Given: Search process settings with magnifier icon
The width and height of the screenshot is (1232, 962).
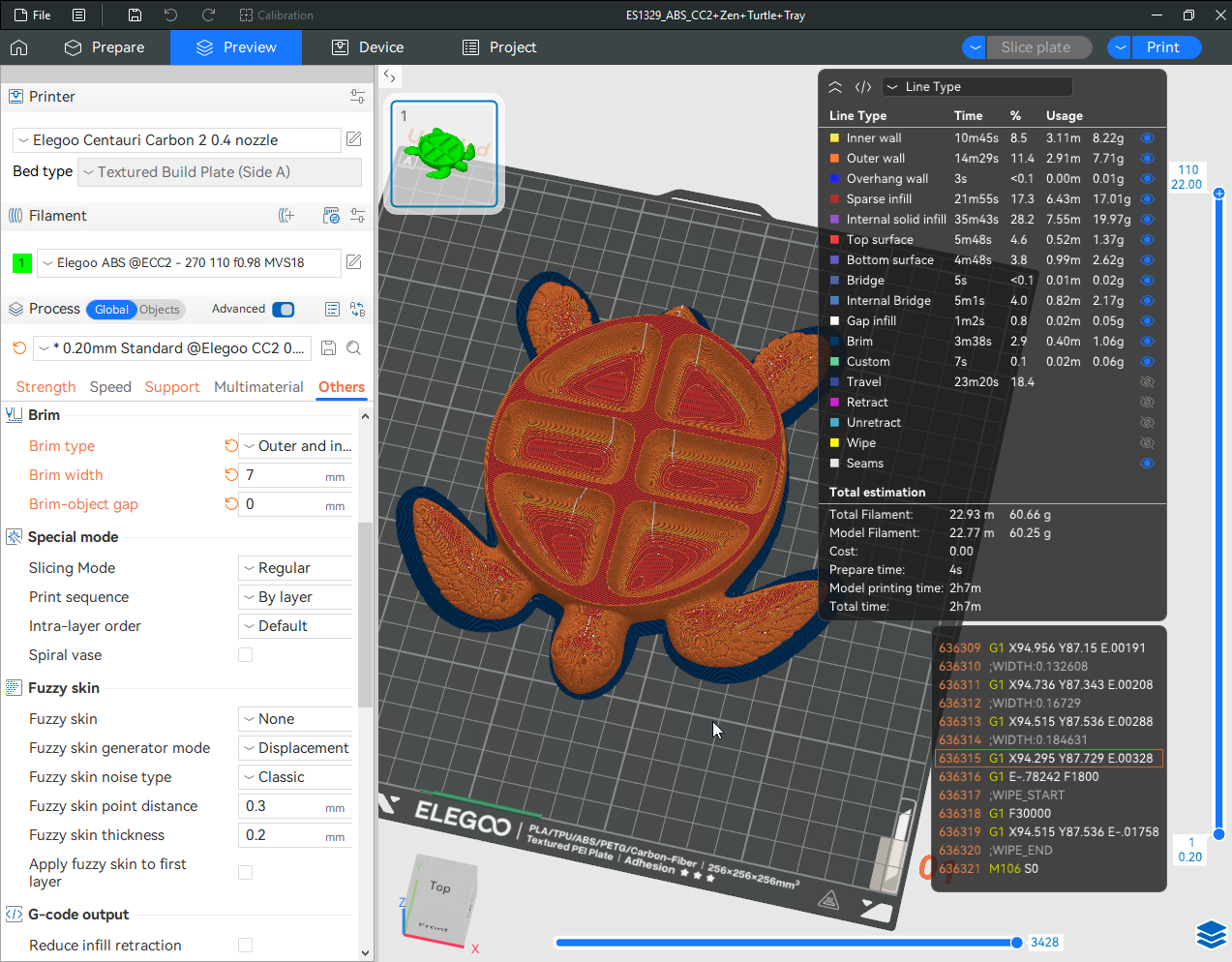Looking at the screenshot, I should click(x=354, y=348).
